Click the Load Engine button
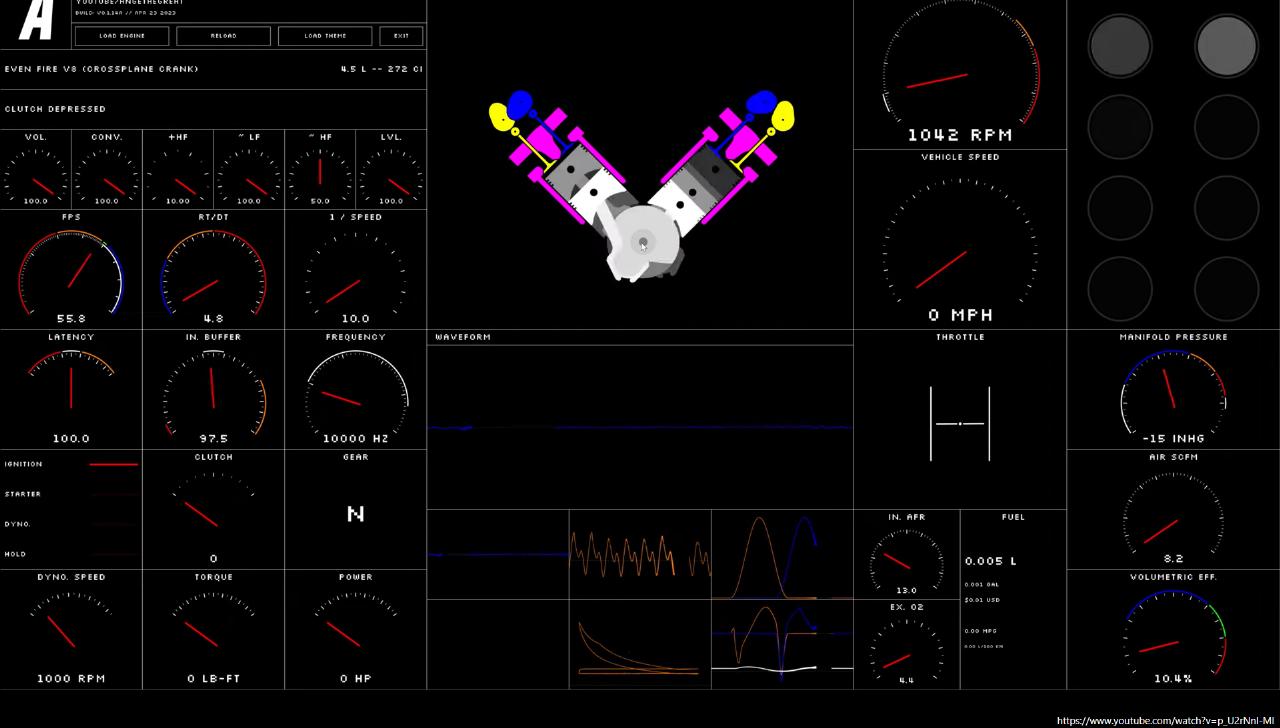 click(x=122, y=36)
